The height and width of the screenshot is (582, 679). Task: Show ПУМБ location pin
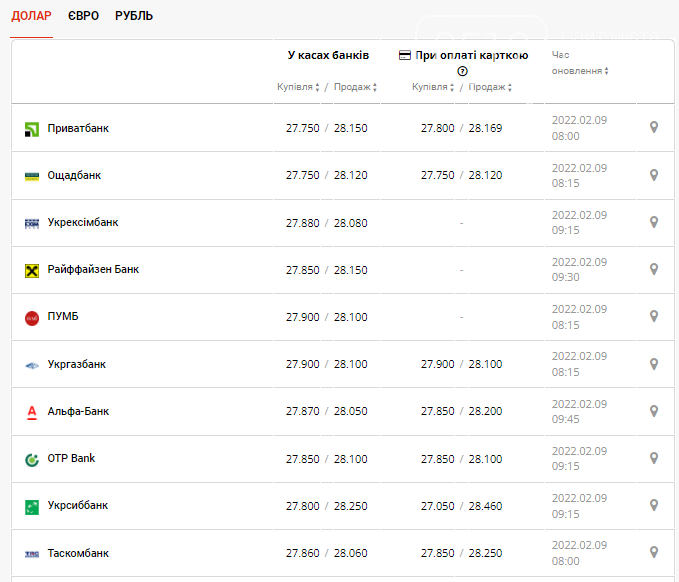[654, 316]
